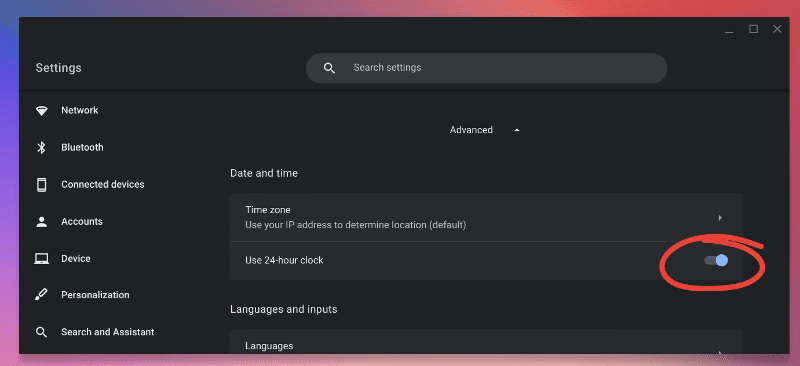This screenshot has height=366, width=800.
Task: Click the Connected devices phone icon
Action: point(41,185)
